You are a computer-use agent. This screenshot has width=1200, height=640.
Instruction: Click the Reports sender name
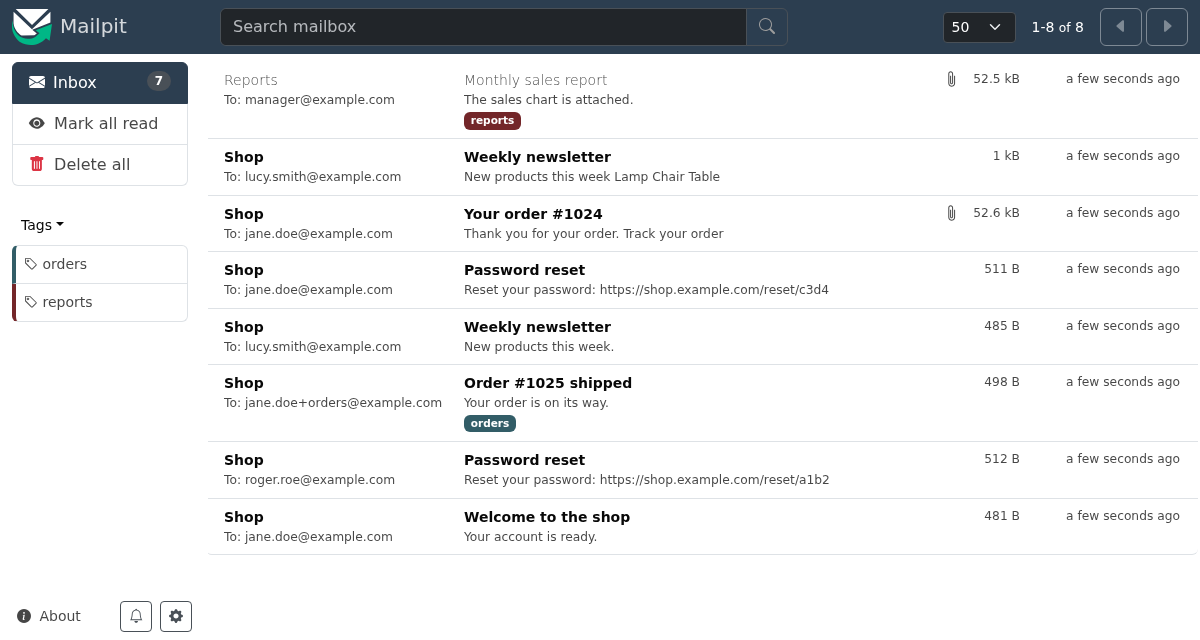pos(251,80)
